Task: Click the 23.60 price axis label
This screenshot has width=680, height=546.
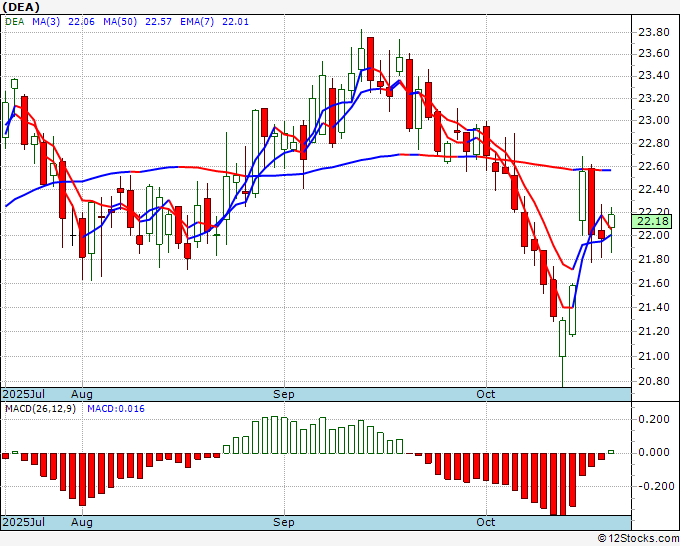Action: 653,53
